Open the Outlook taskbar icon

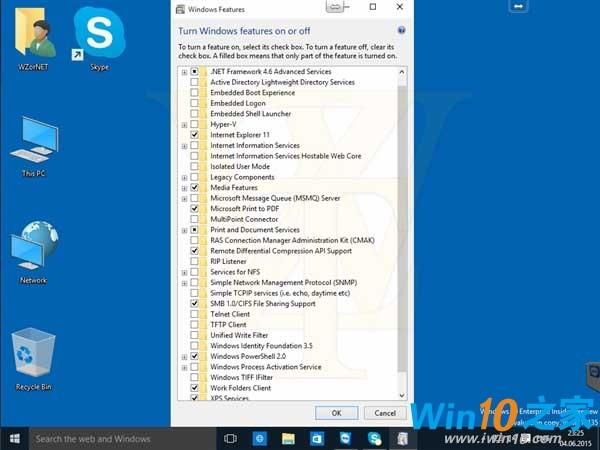click(x=316, y=439)
